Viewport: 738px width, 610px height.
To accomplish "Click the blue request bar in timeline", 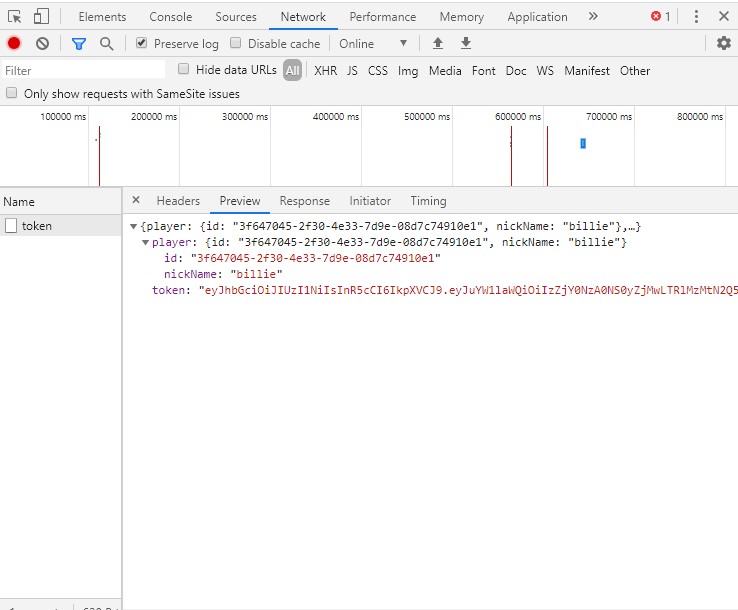I will click(x=583, y=144).
